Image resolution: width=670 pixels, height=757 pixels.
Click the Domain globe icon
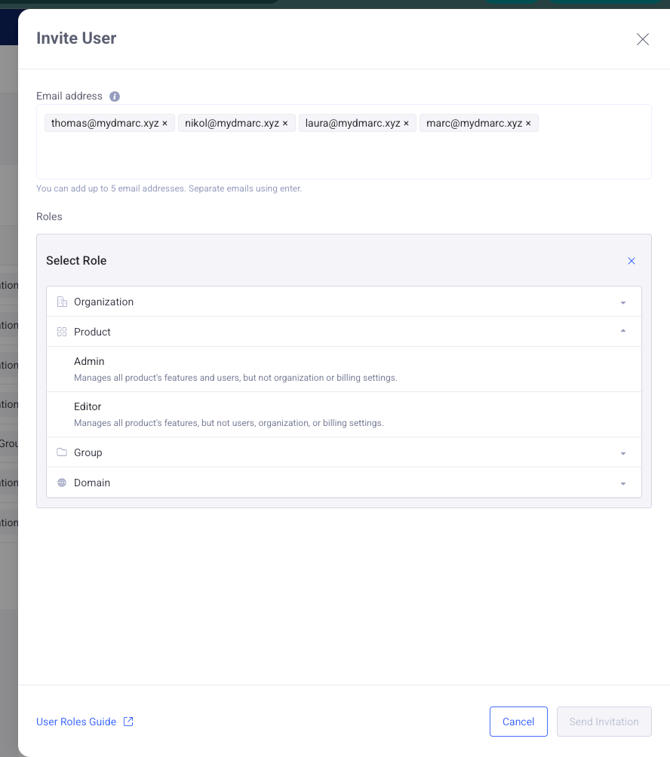pyautogui.click(x=62, y=483)
